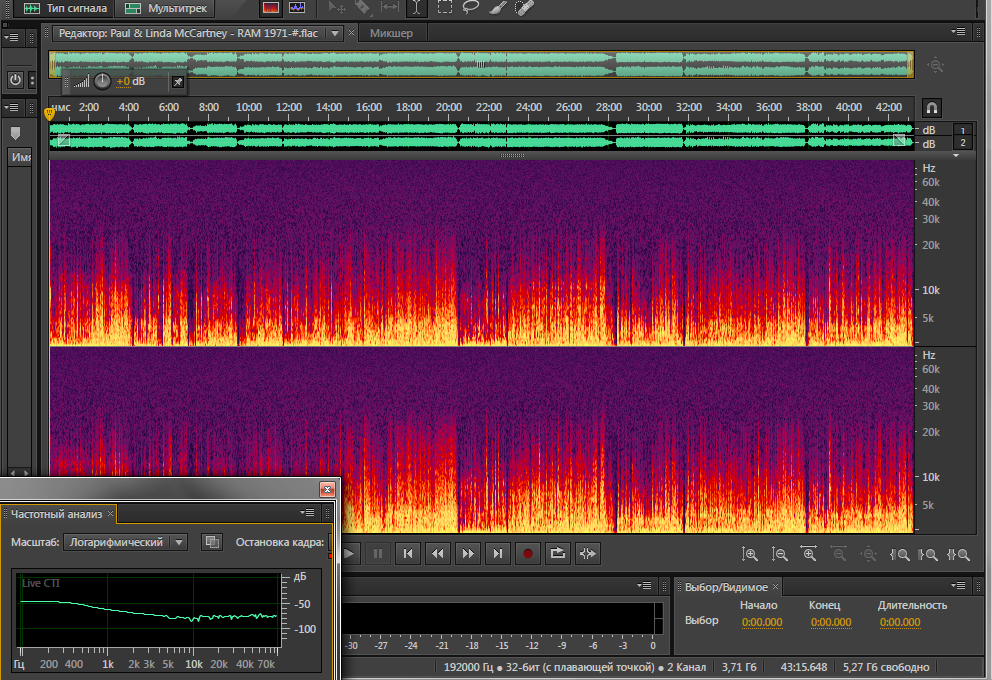Click the Spot Healing Brush tool
Screen dimensions: 992x680
tap(522, 8)
